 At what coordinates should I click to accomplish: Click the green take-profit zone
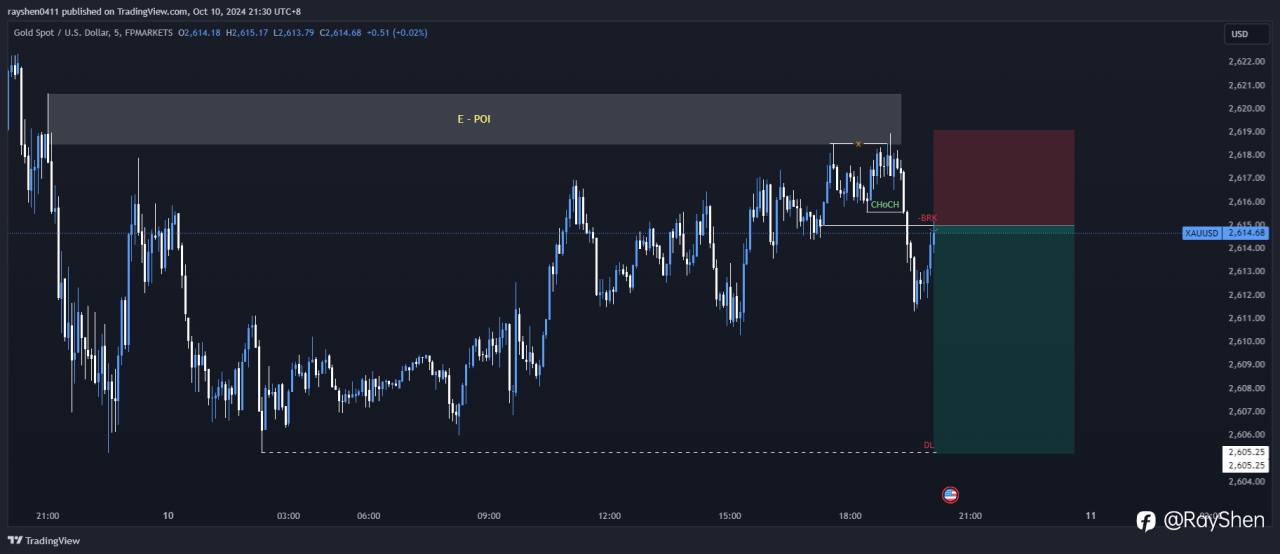[1003, 340]
